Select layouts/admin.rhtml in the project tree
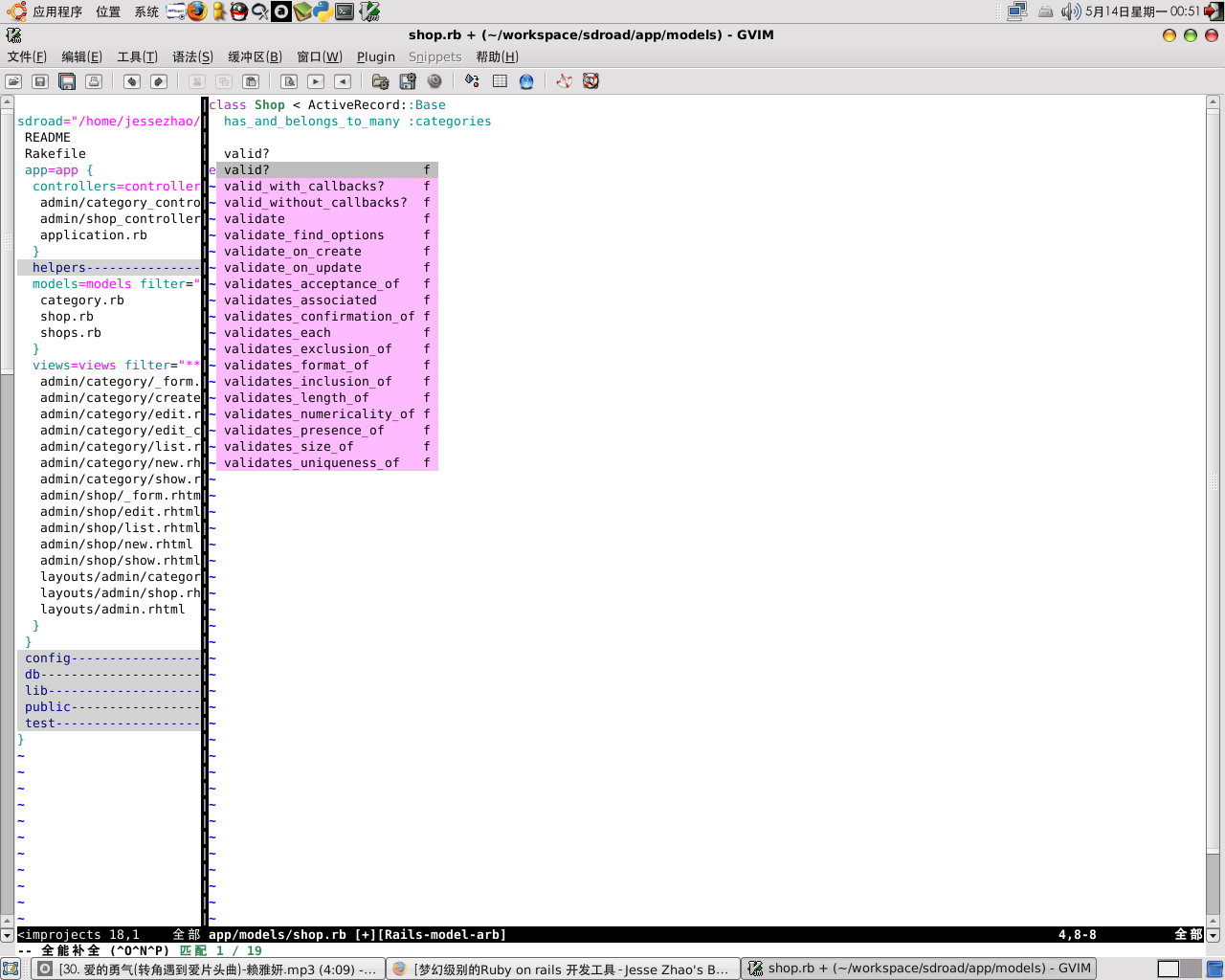The image size is (1225, 980). (113, 610)
